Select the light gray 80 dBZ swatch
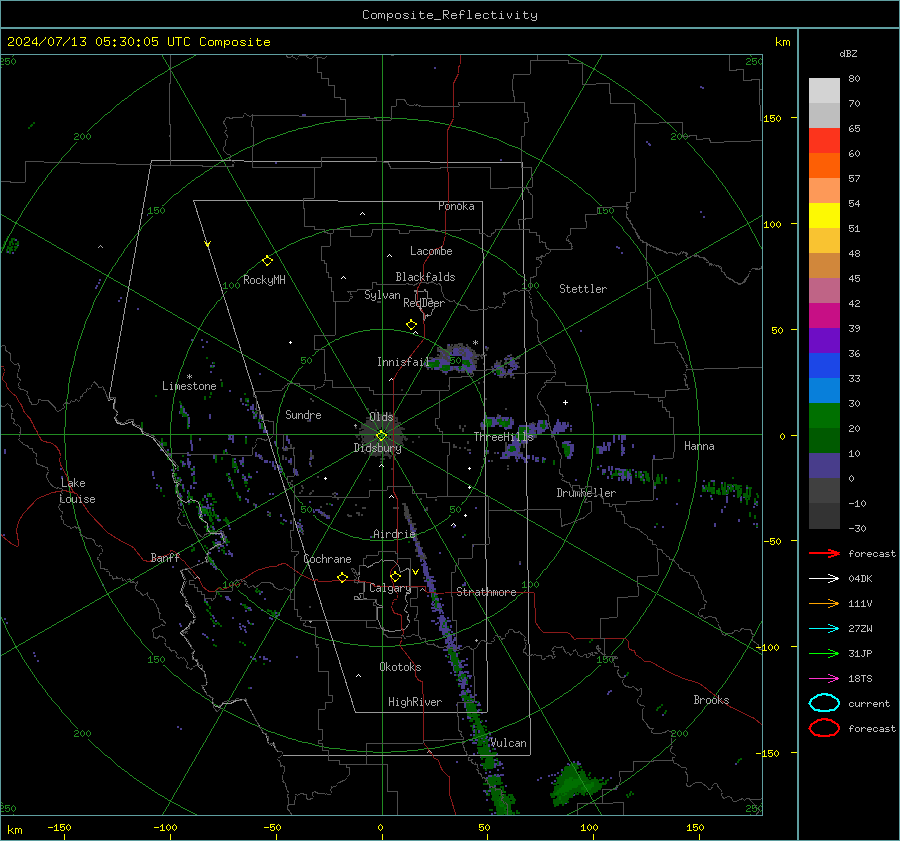The height and width of the screenshot is (841, 900). pos(824,90)
